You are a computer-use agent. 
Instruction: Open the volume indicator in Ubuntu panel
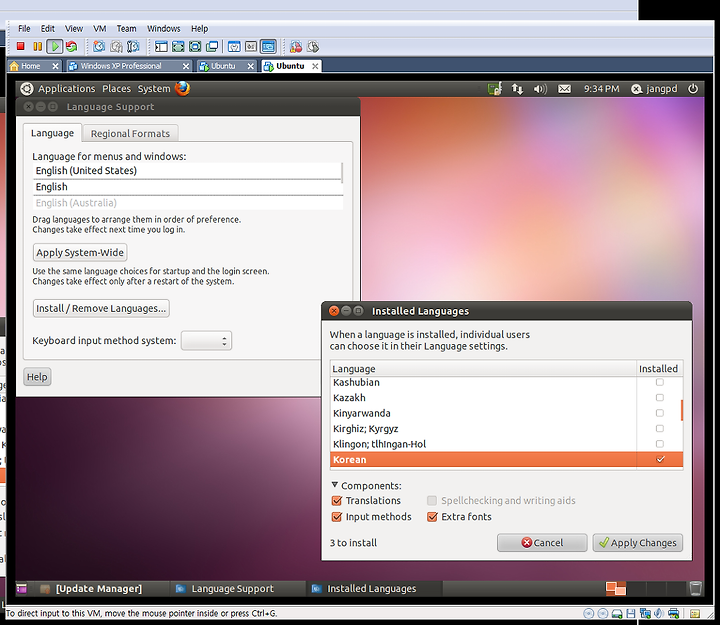540,89
